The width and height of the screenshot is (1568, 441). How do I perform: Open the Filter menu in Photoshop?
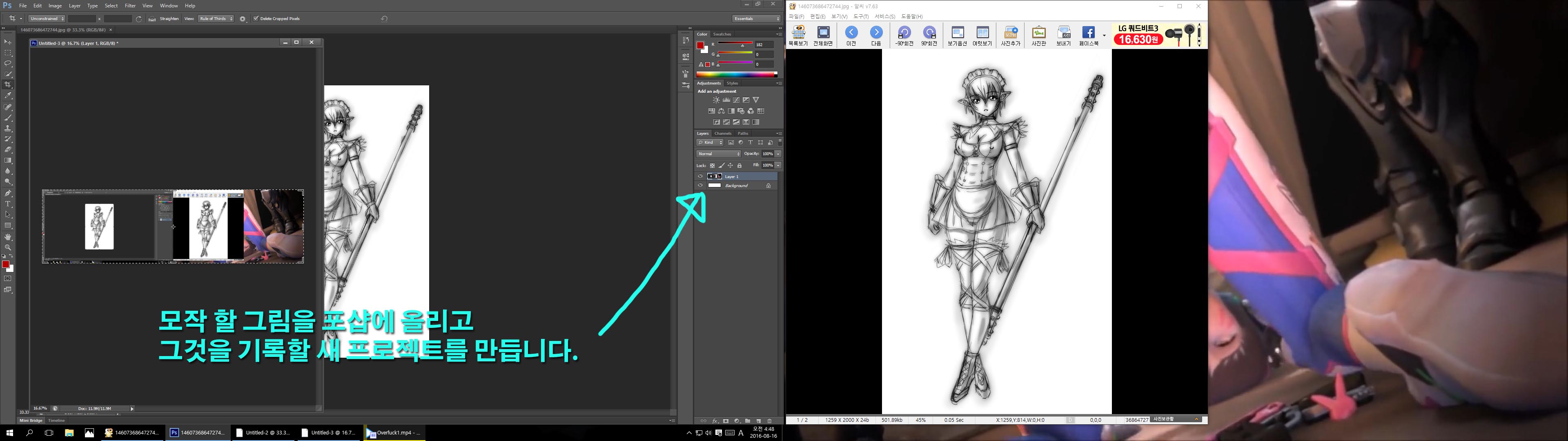coord(130,5)
